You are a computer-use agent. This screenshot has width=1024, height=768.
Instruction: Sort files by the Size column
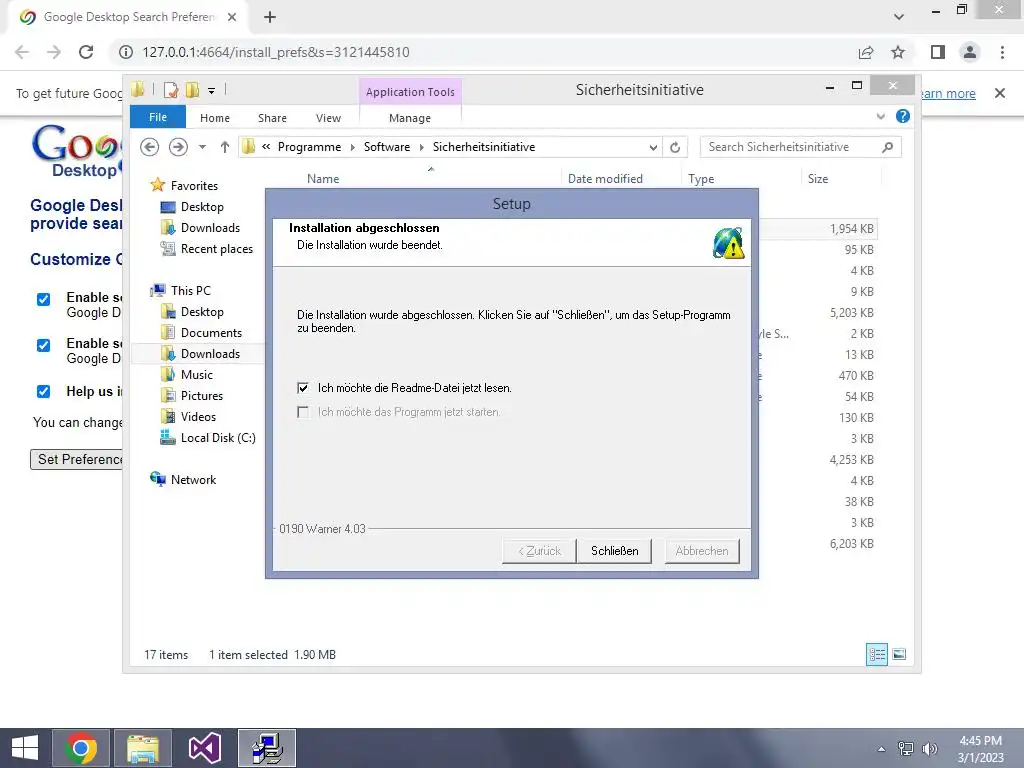(818, 179)
